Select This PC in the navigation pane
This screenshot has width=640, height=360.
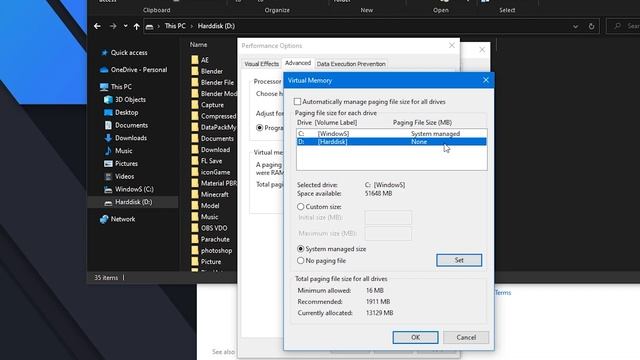(121, 87)
